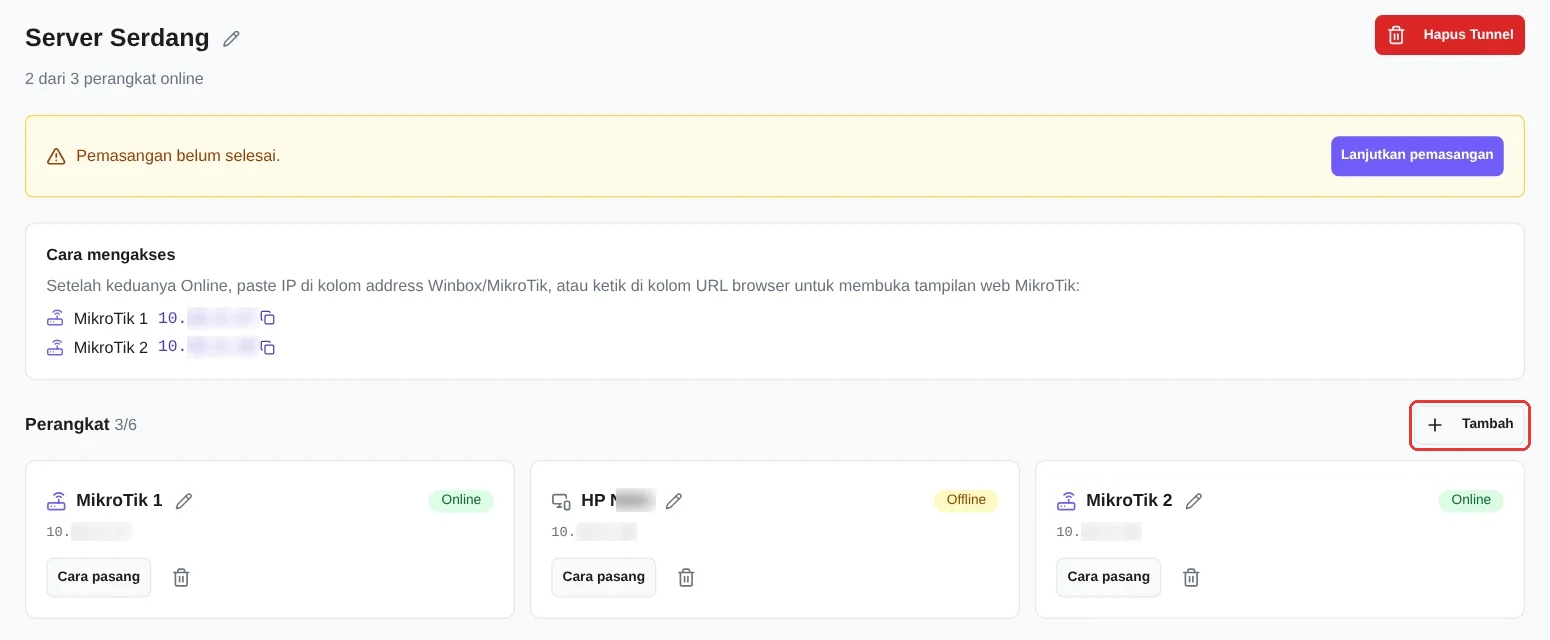Click the Server Serdang title
This screenshot has height=640, width=1550.
point(117,38)
